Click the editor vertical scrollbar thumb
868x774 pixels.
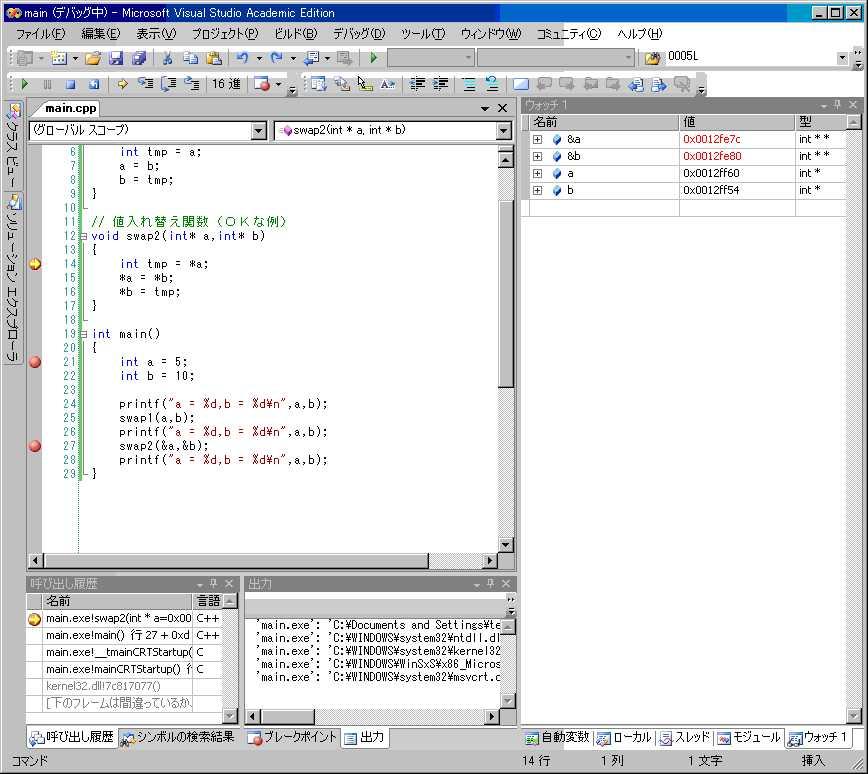pyautogui.click(x=506, y=293)
